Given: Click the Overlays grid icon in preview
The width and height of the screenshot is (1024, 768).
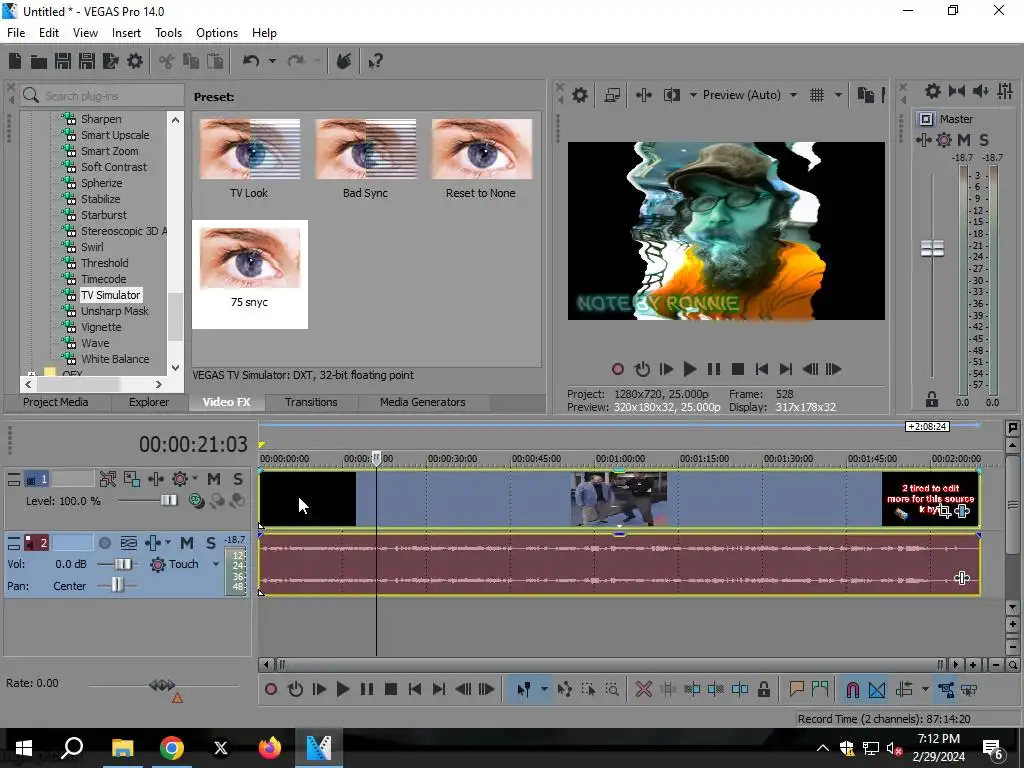Looking at the screenshot, I should 817,95.
